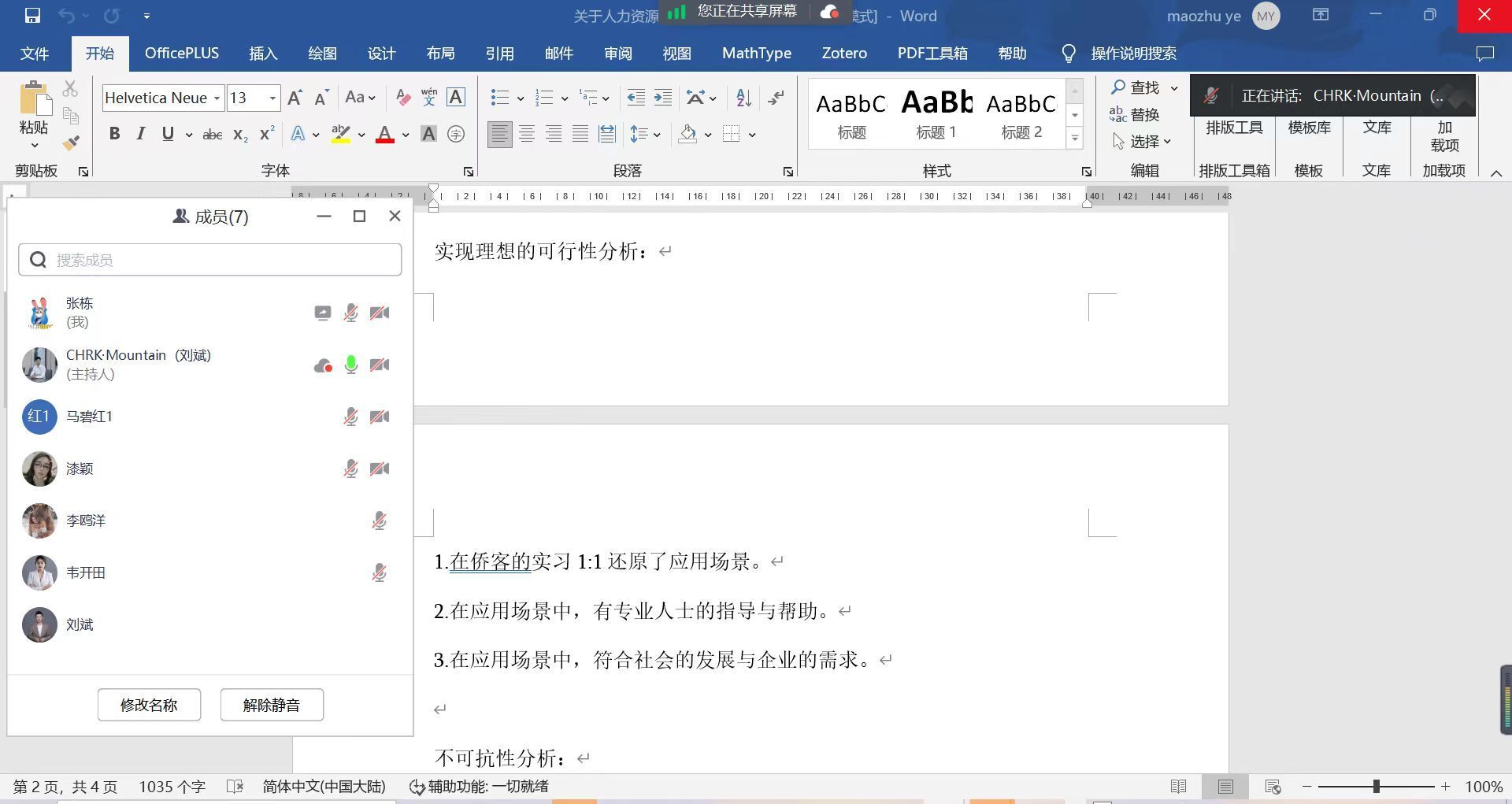Screen dimensions: 1512x804
Task: Click the Format Painter brush icon
Action: [71, 143]
